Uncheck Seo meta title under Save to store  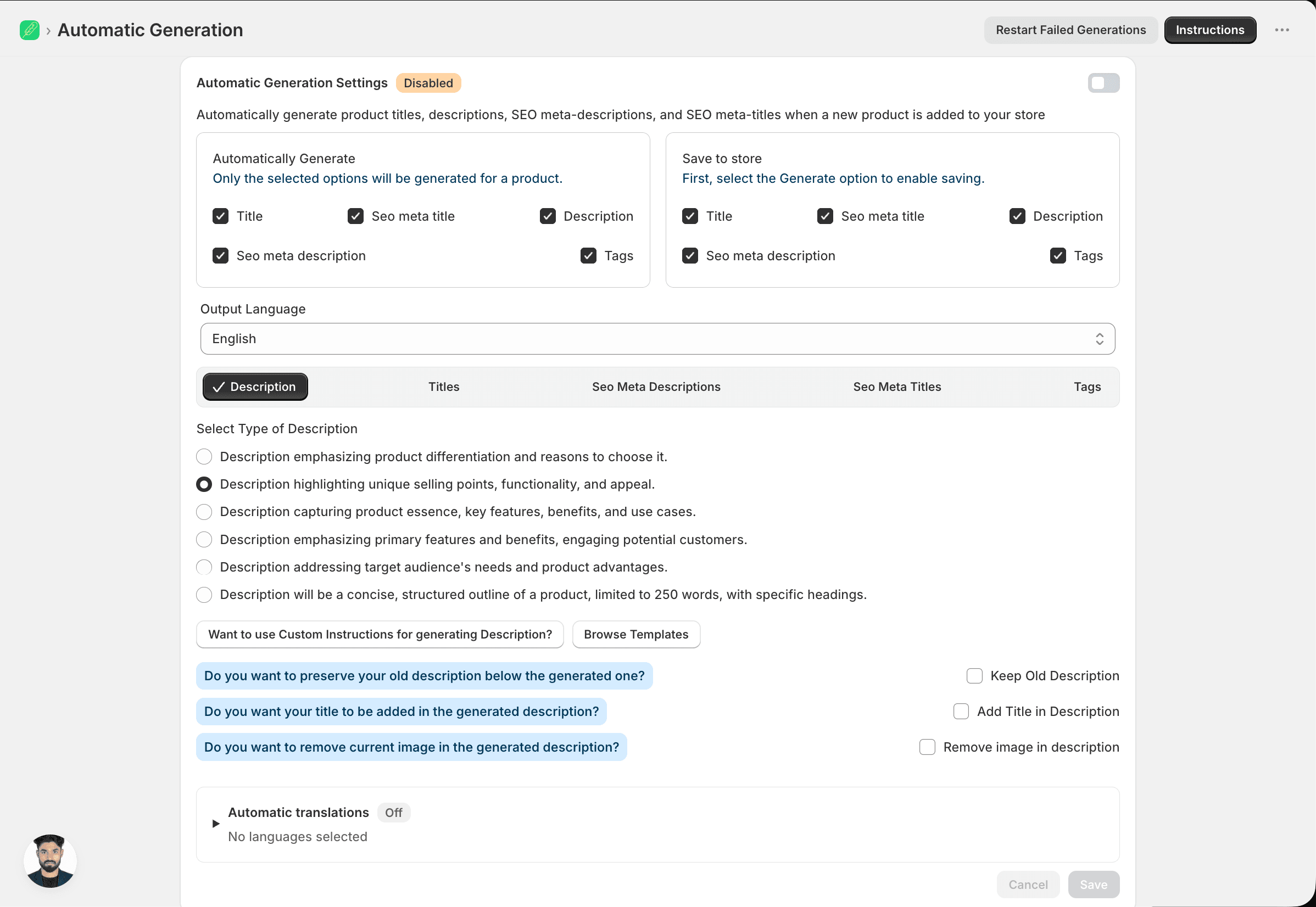(x=825, y=216)
